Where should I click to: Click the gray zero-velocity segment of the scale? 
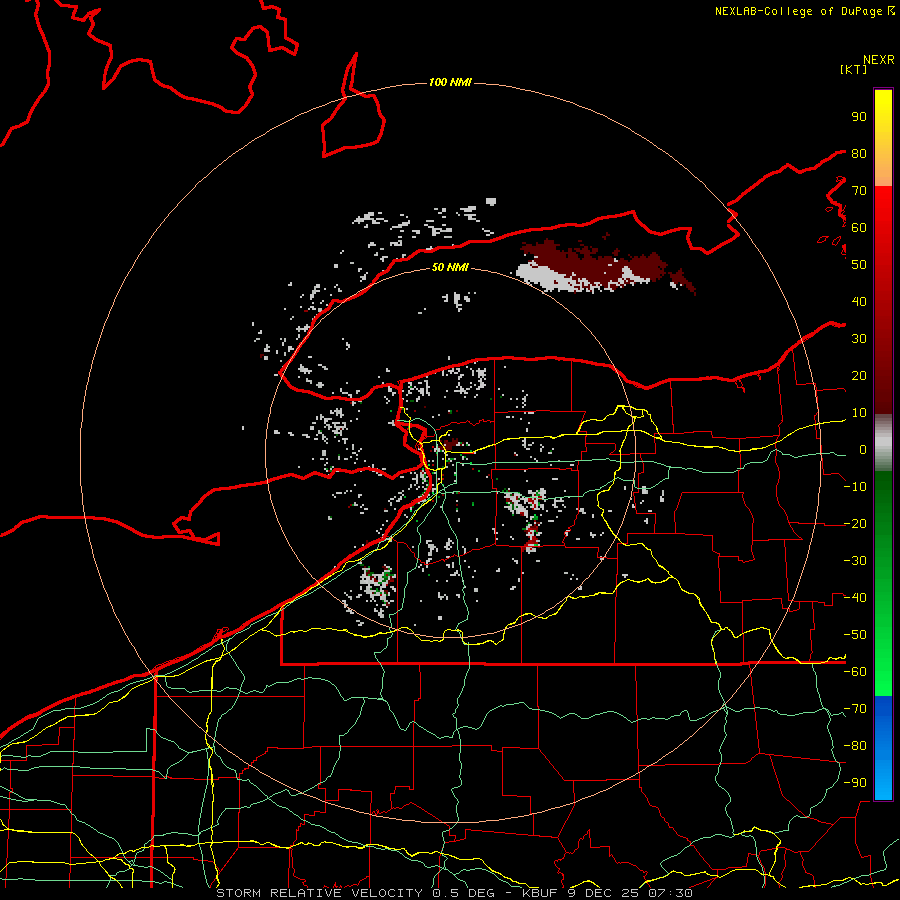pos(883,443)
